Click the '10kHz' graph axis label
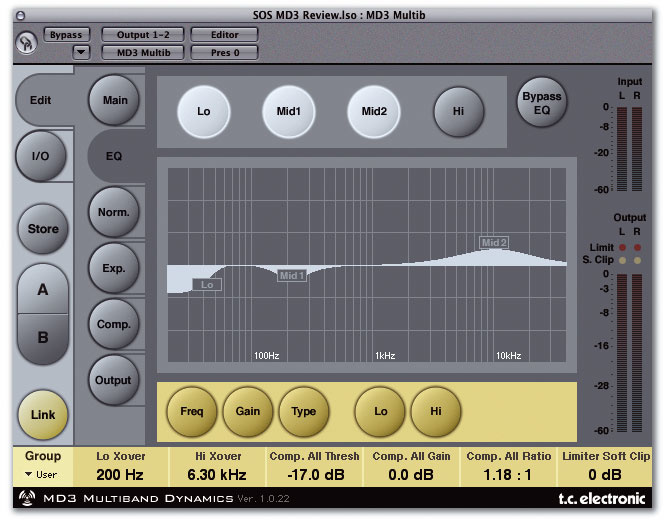This screenshot has height=526, width=668. (509, 356)
